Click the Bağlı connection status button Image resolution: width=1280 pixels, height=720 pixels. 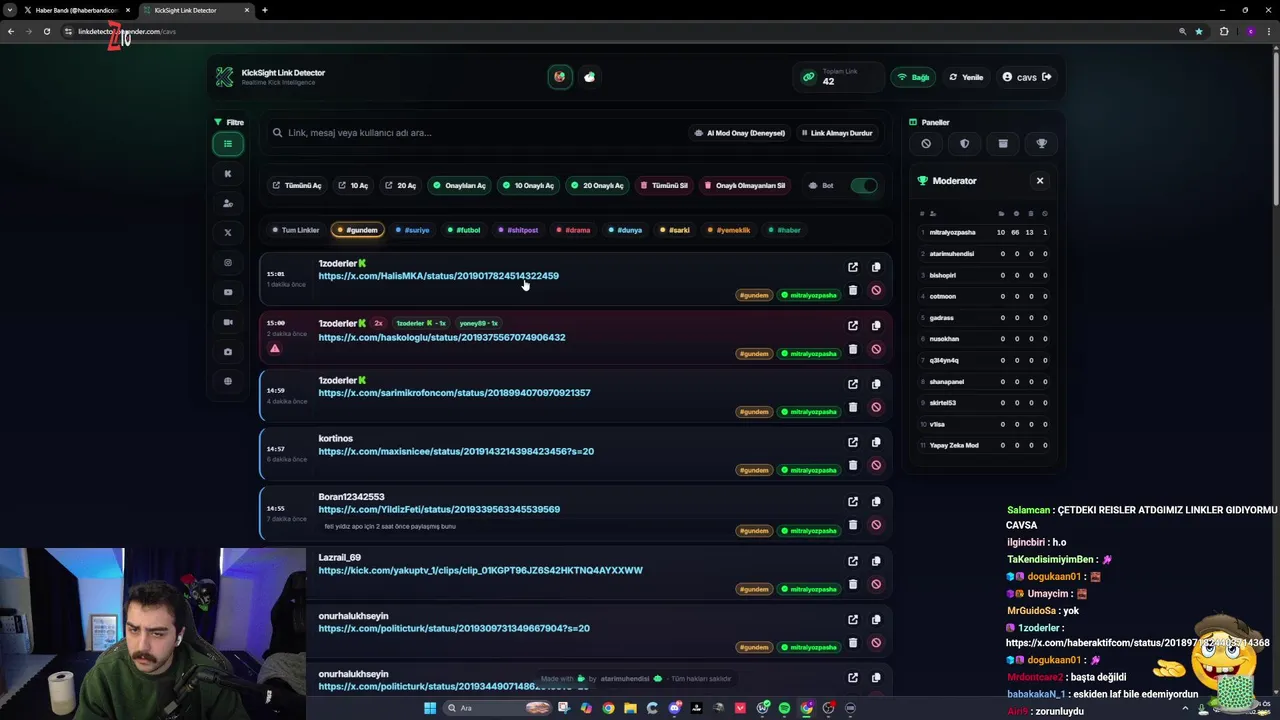(x=913, y=77)
